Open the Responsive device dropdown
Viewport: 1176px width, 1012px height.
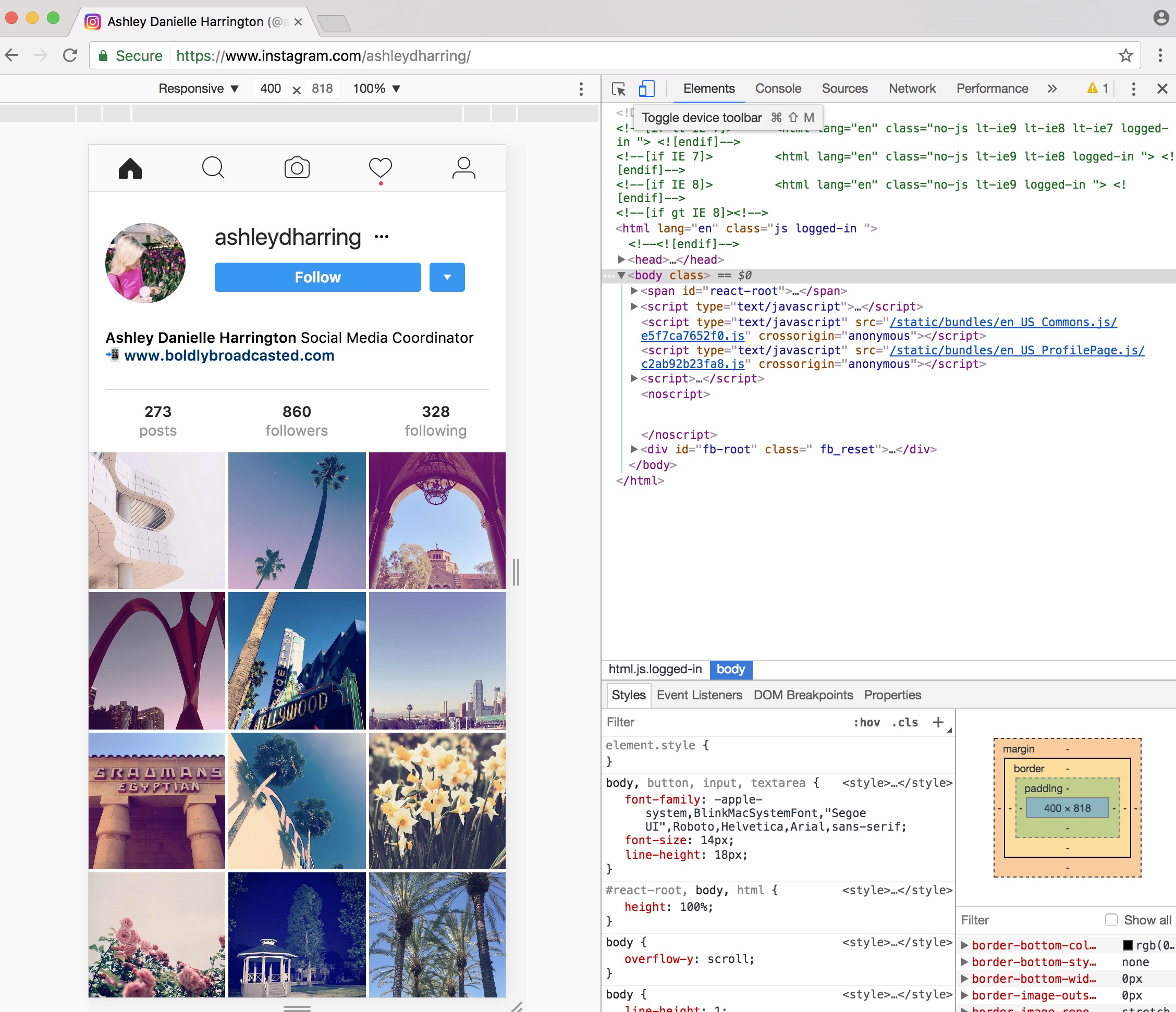198,89
